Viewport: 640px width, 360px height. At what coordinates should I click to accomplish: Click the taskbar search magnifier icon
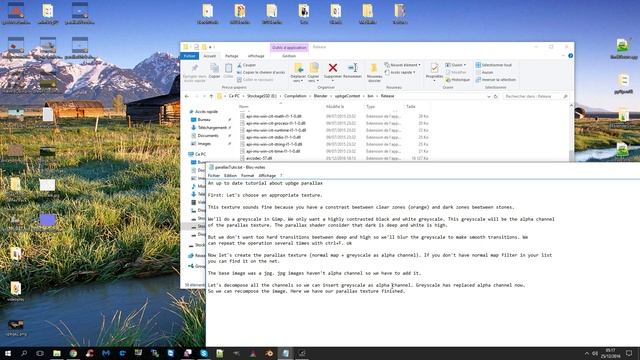[x=24, y=353]
